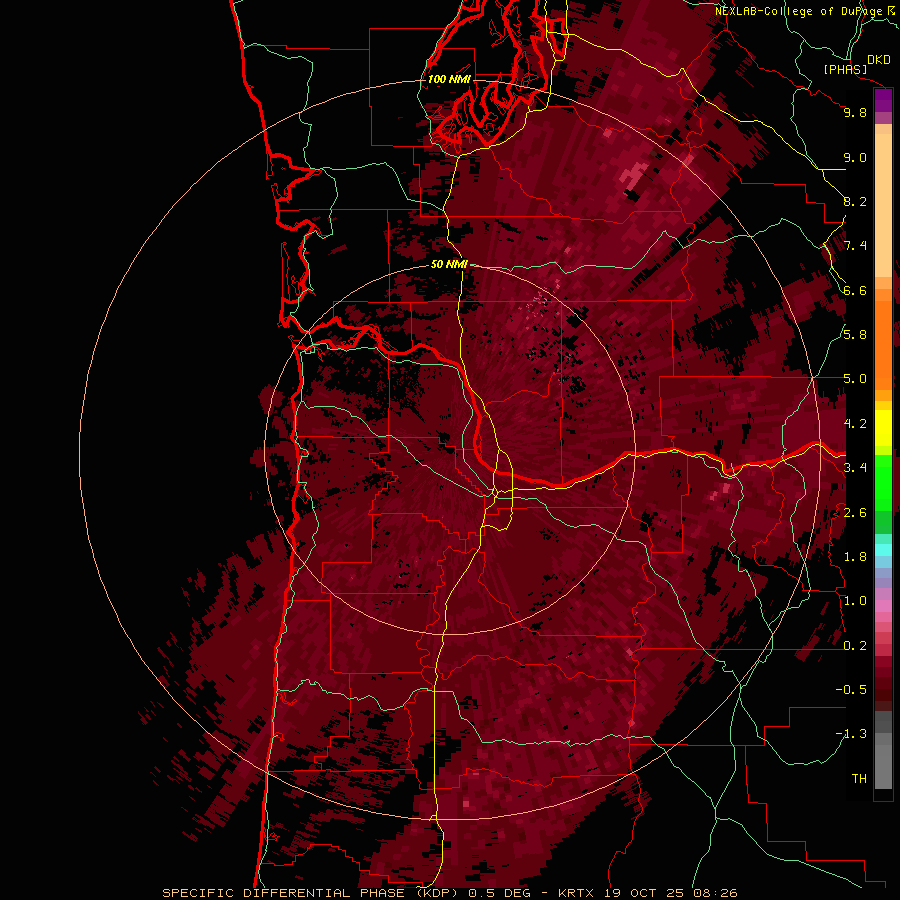This screenshot has height=900, width=900.
Task: Click the 9.8 legend value
Action: coord(855,112)
